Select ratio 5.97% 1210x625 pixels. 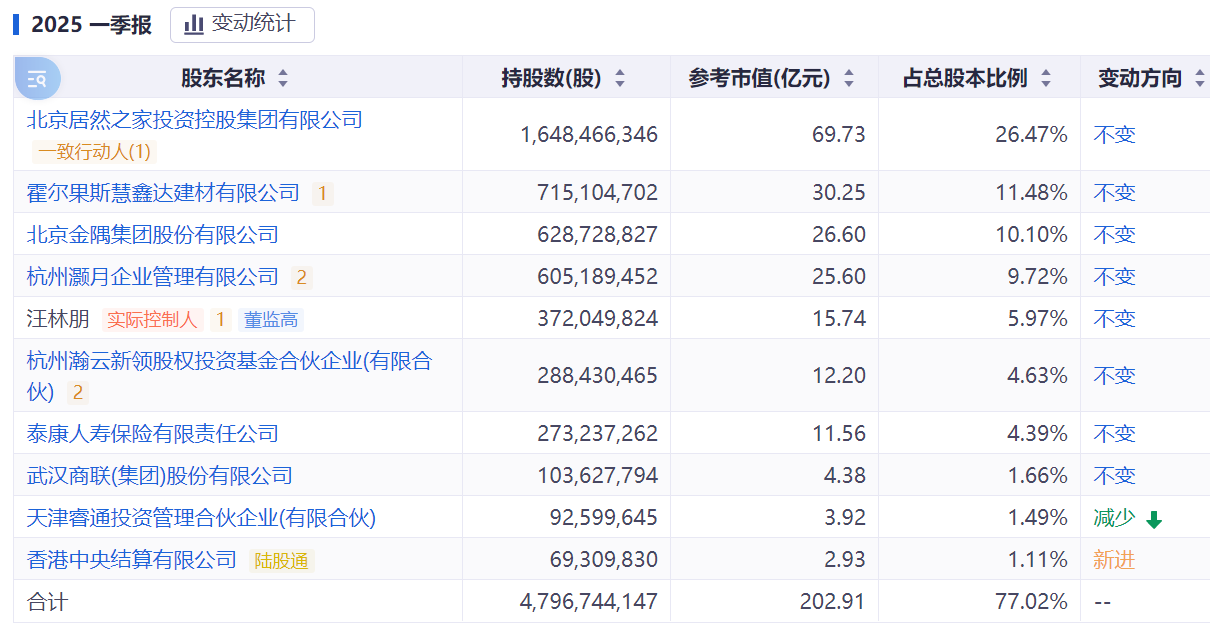[1038, 319]
